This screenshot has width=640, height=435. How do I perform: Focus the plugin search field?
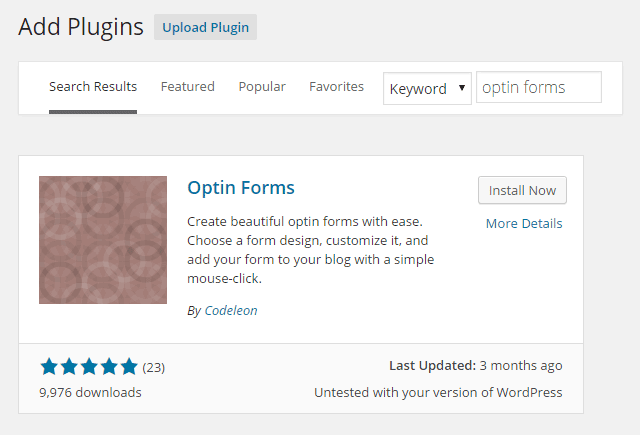539,87
